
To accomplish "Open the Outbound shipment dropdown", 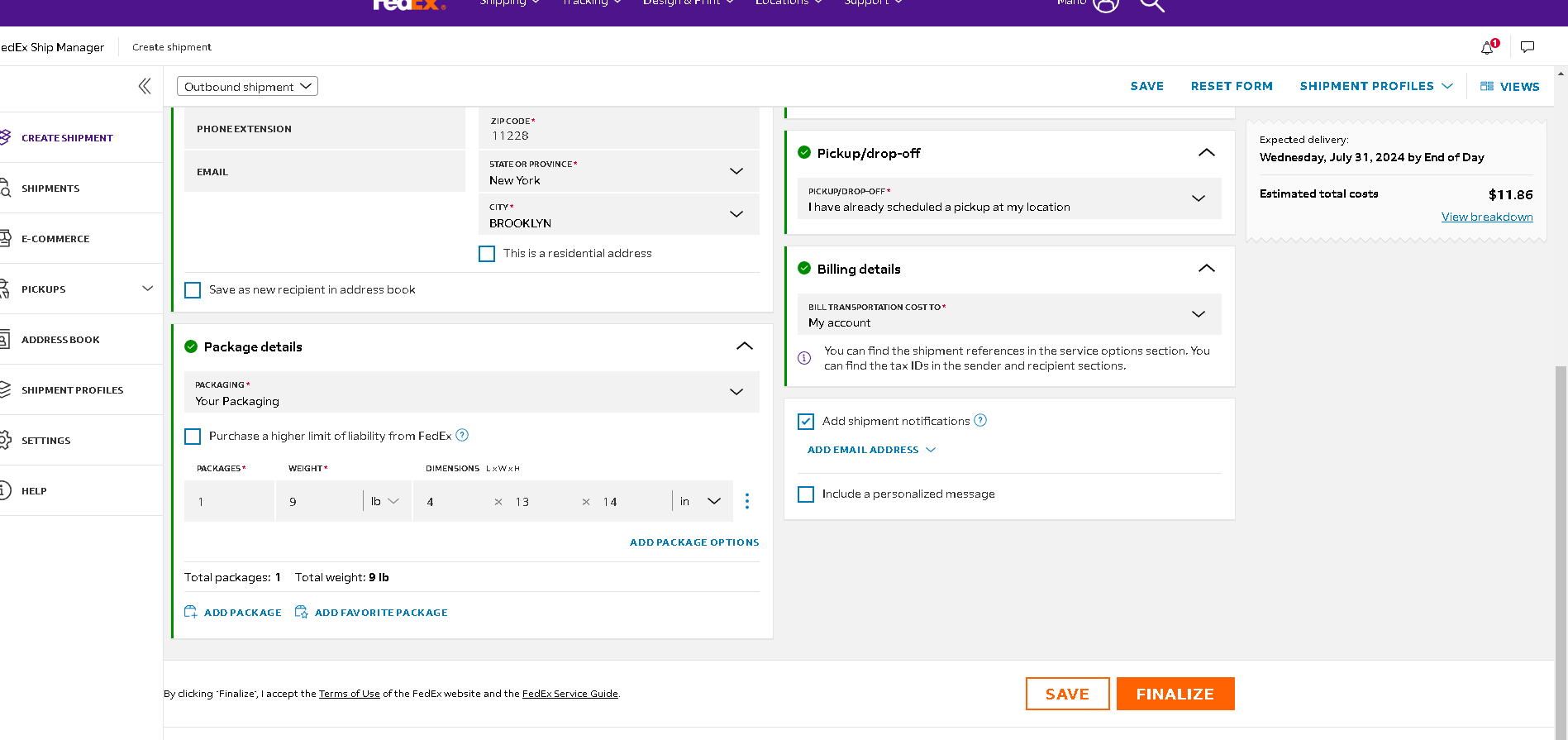I will (x=247, y=86).
